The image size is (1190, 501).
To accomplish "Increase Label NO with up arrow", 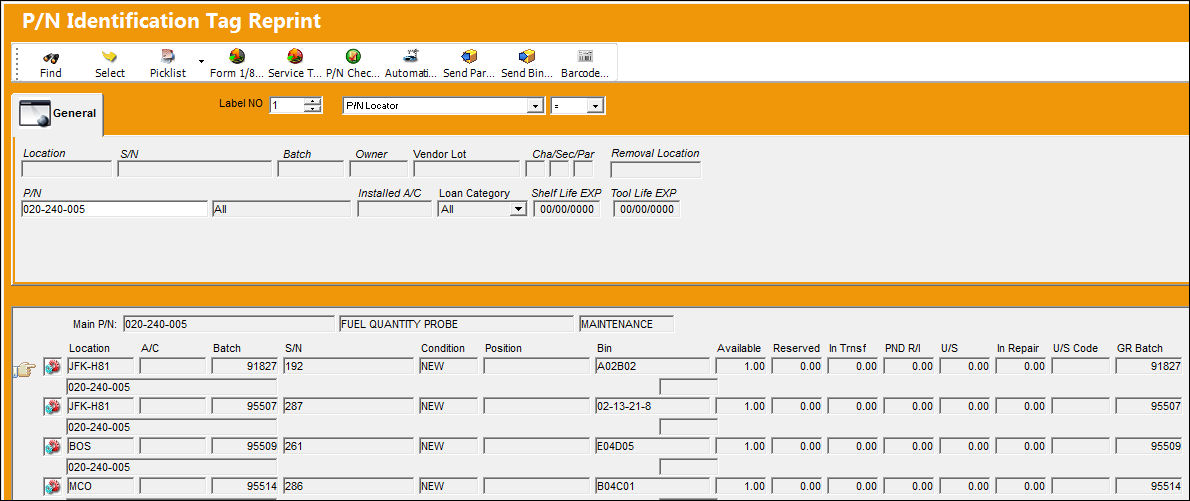I will tap(313, 102).
